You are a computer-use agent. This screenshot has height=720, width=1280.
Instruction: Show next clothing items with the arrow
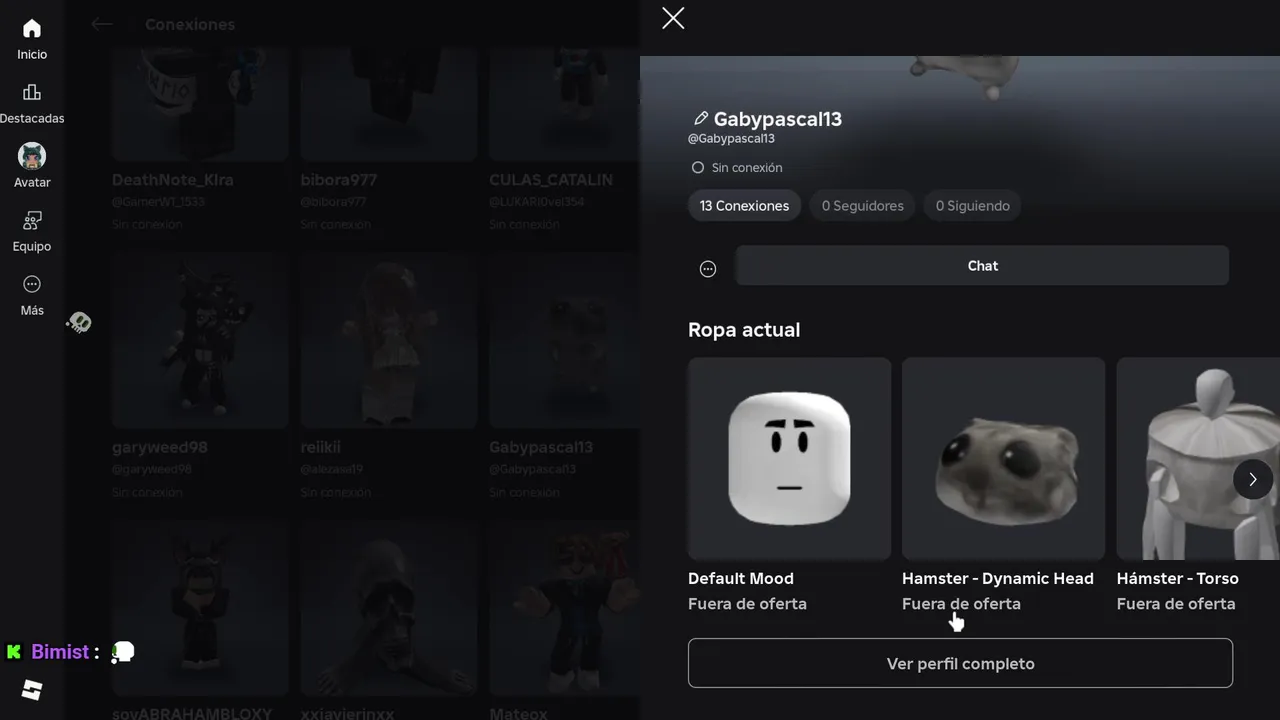1253,479
